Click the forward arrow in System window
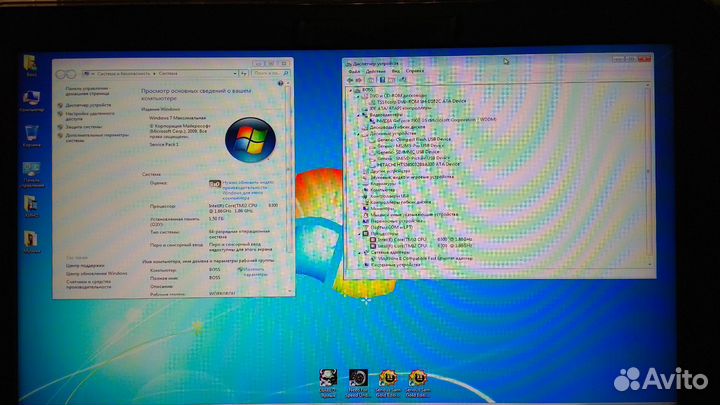Viewport: 720px width, 405px height. pos(70,74)
